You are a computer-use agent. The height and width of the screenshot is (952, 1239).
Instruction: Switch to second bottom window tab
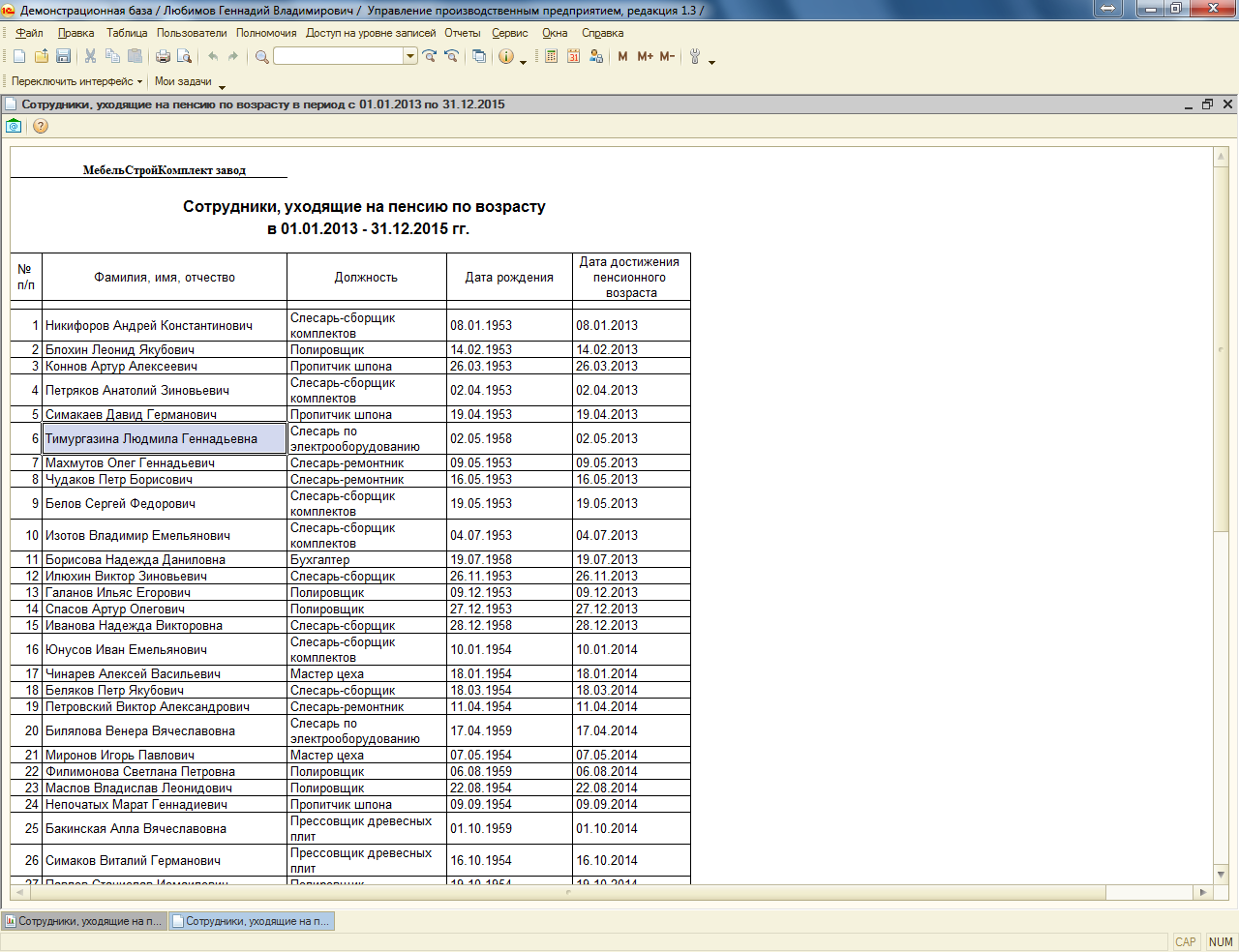pyautogui.click(x=252, y=921)
